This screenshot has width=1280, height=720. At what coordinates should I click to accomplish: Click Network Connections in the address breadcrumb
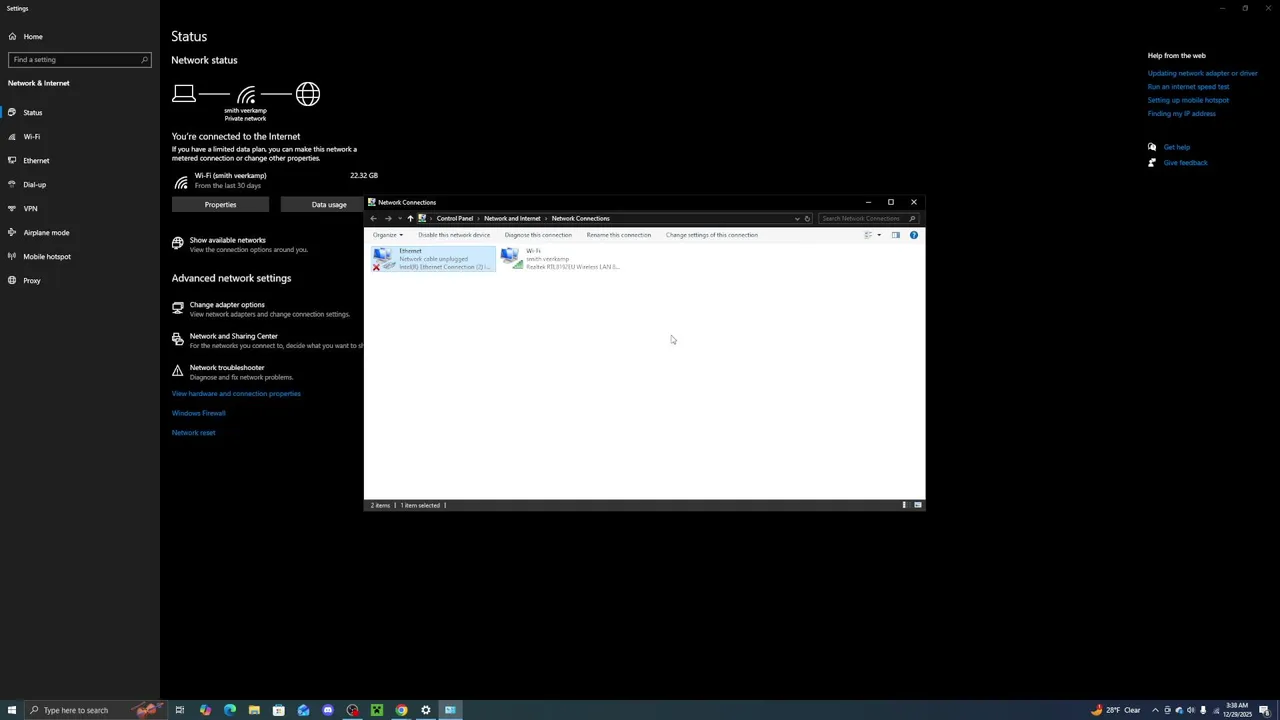pyautogui.click(x=580, y=218)
